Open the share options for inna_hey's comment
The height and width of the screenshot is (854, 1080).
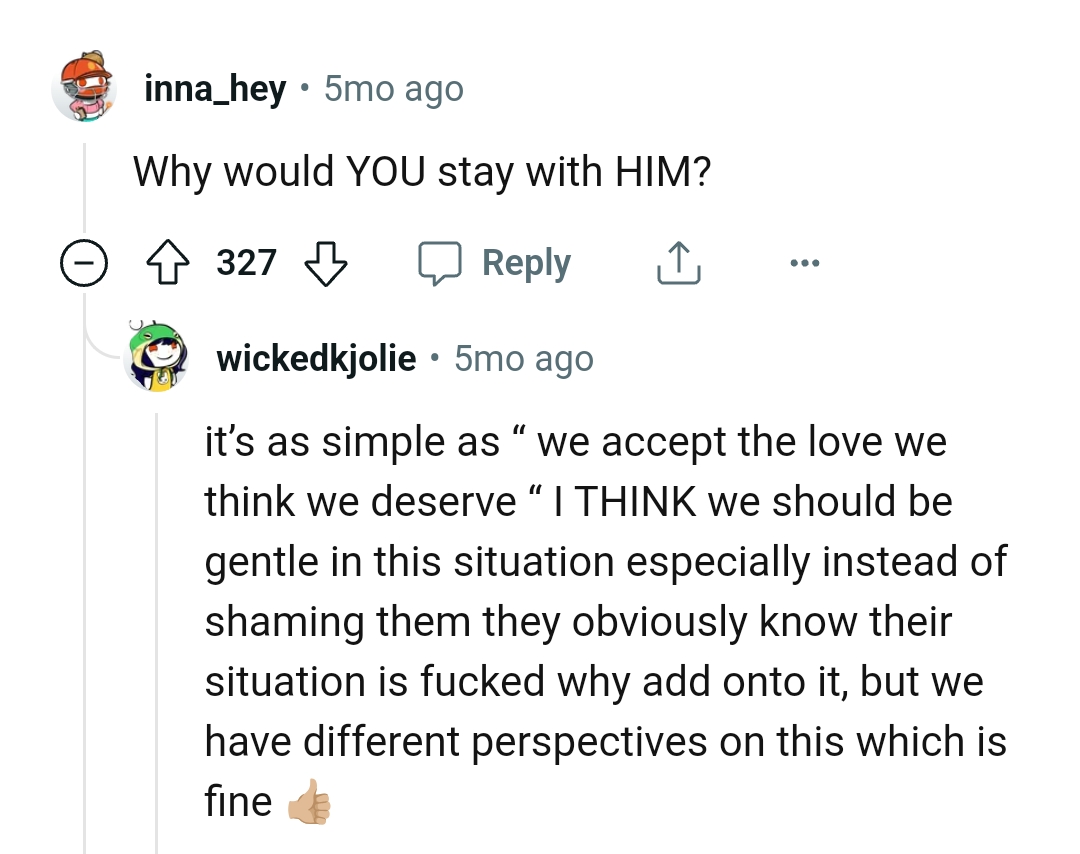point(678,262)
